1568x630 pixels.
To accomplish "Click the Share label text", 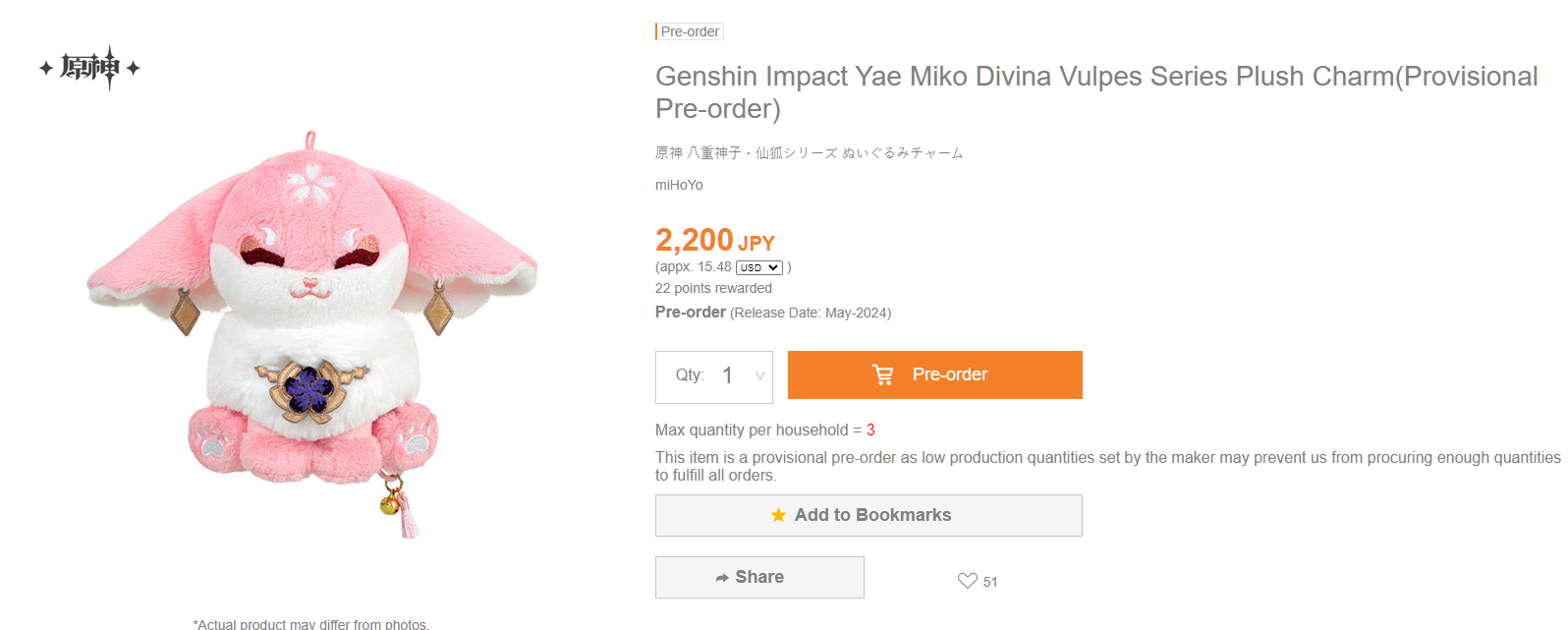I will click(759, 577).
